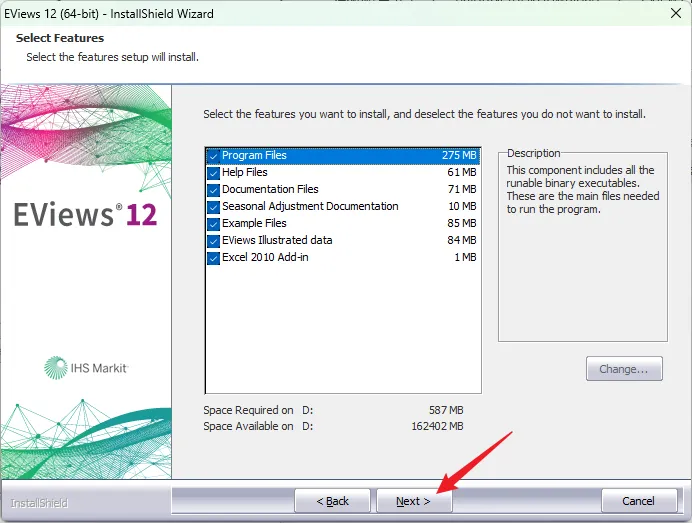
Task: Open the Change destination dialog
Action: pos(624,369)
